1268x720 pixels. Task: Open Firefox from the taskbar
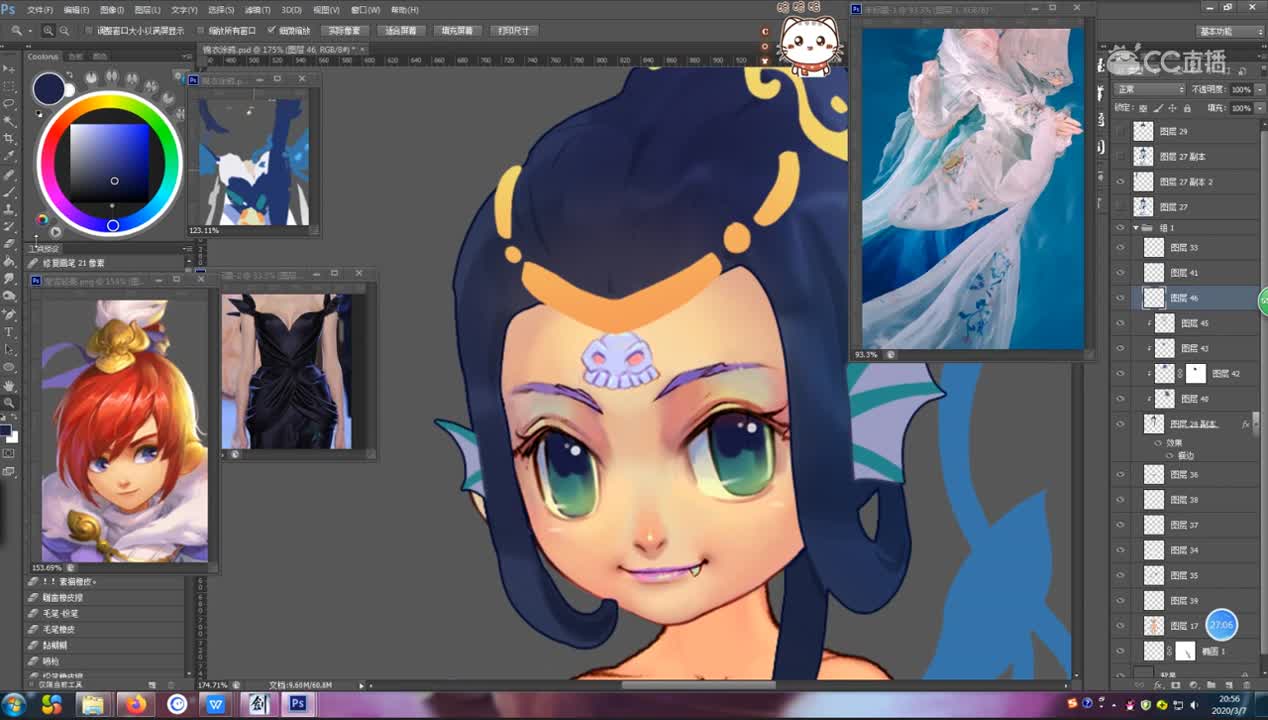click(x=135, y=704)
